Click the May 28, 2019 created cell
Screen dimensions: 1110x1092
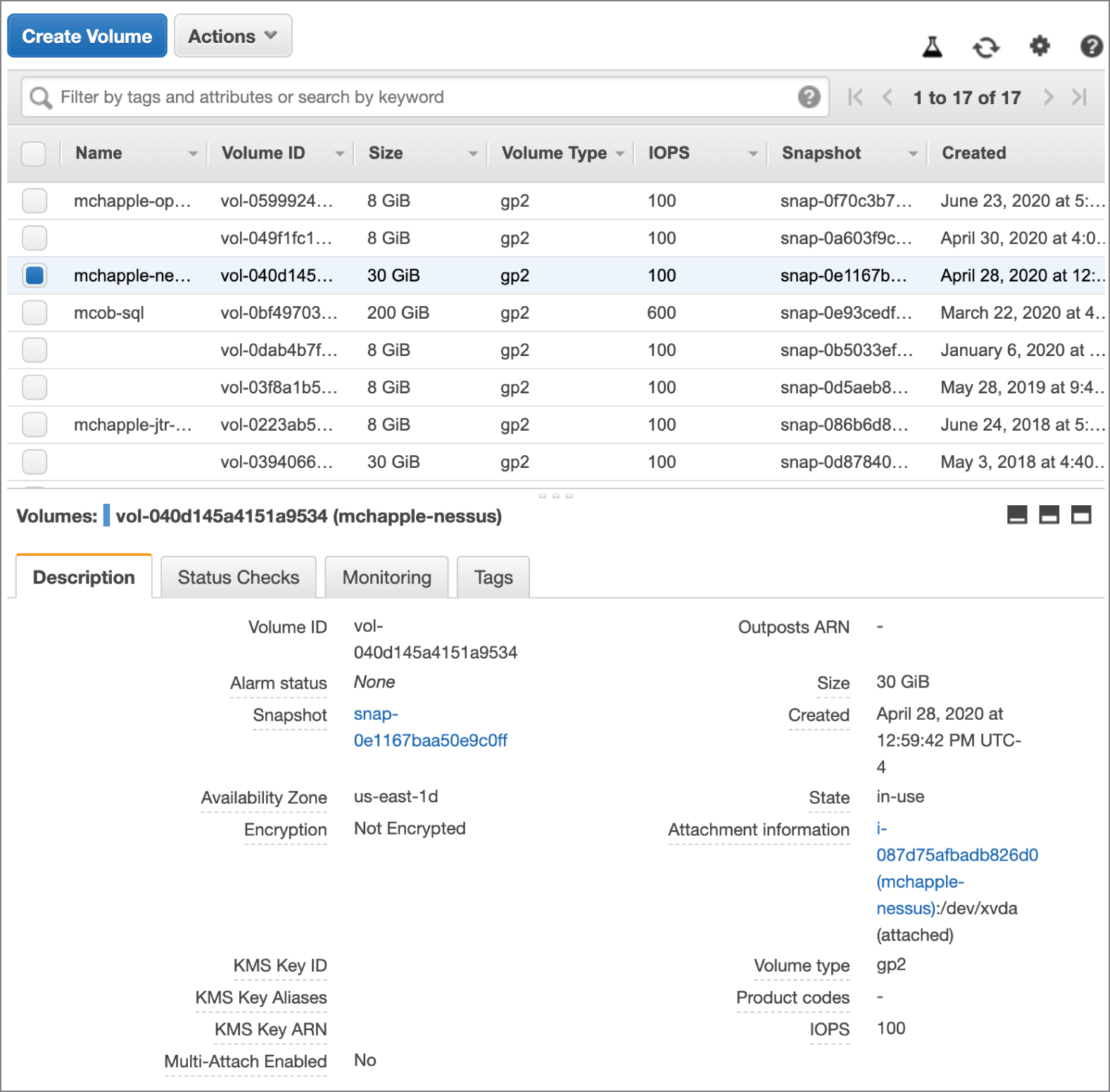(1022, 387)
